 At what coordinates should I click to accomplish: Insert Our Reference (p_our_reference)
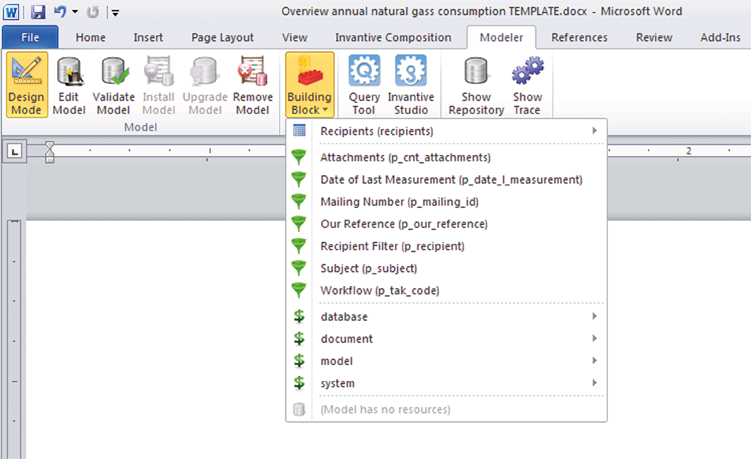tap(446, 224)
